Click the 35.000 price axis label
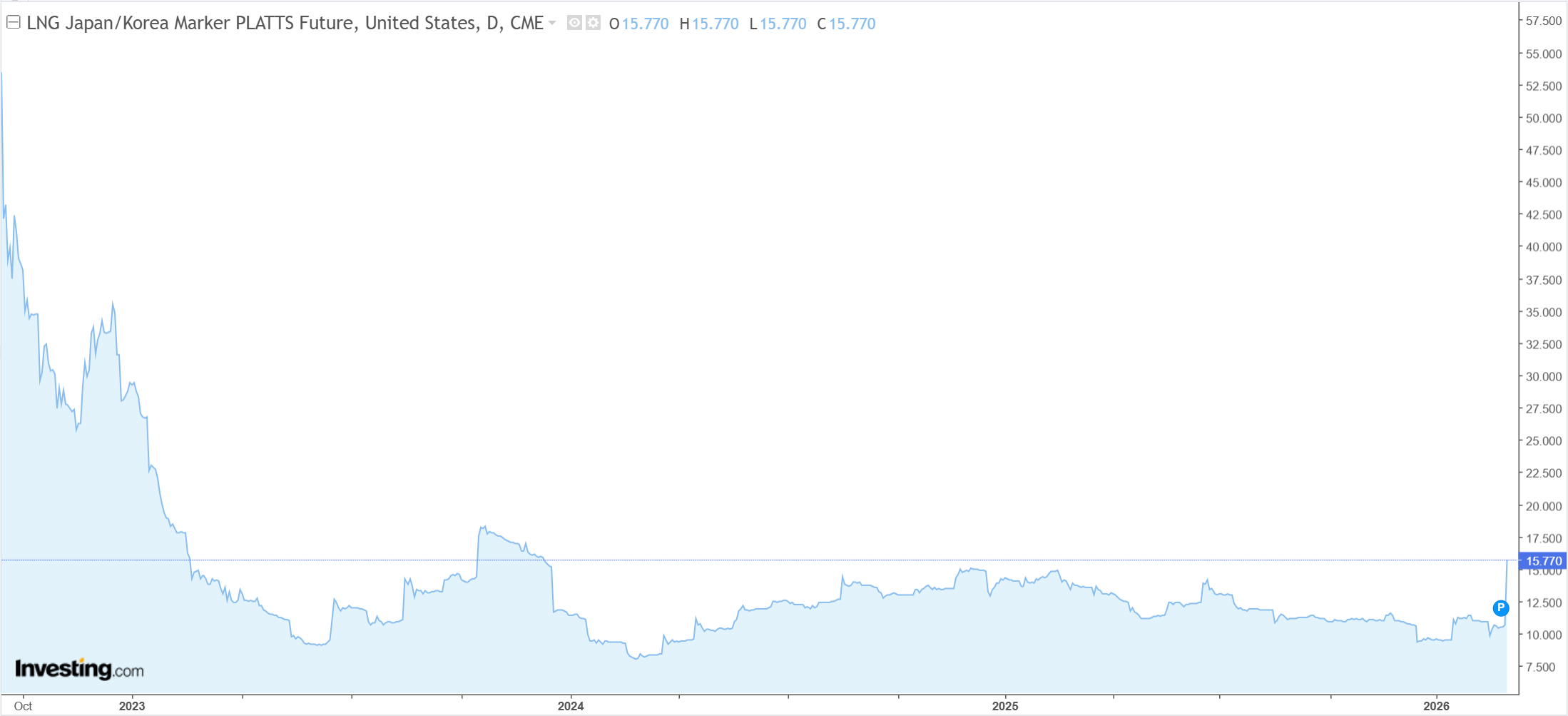This screenshot has width=1568, height=716. [x=1544, y=313]
